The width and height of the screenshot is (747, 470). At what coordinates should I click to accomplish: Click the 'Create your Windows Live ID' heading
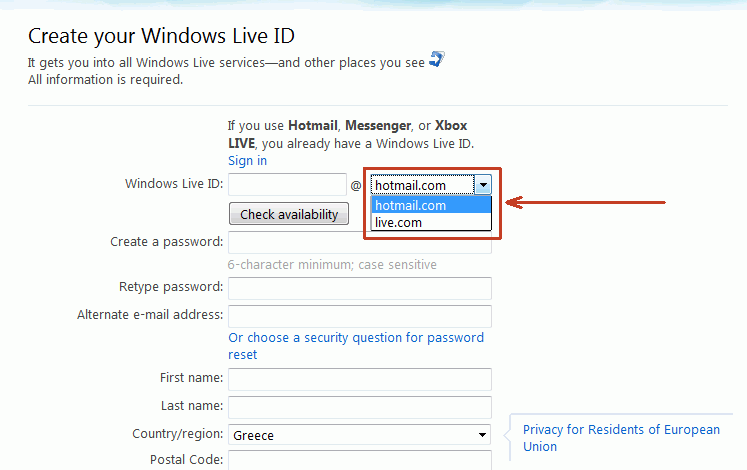[x=161, y=36]
